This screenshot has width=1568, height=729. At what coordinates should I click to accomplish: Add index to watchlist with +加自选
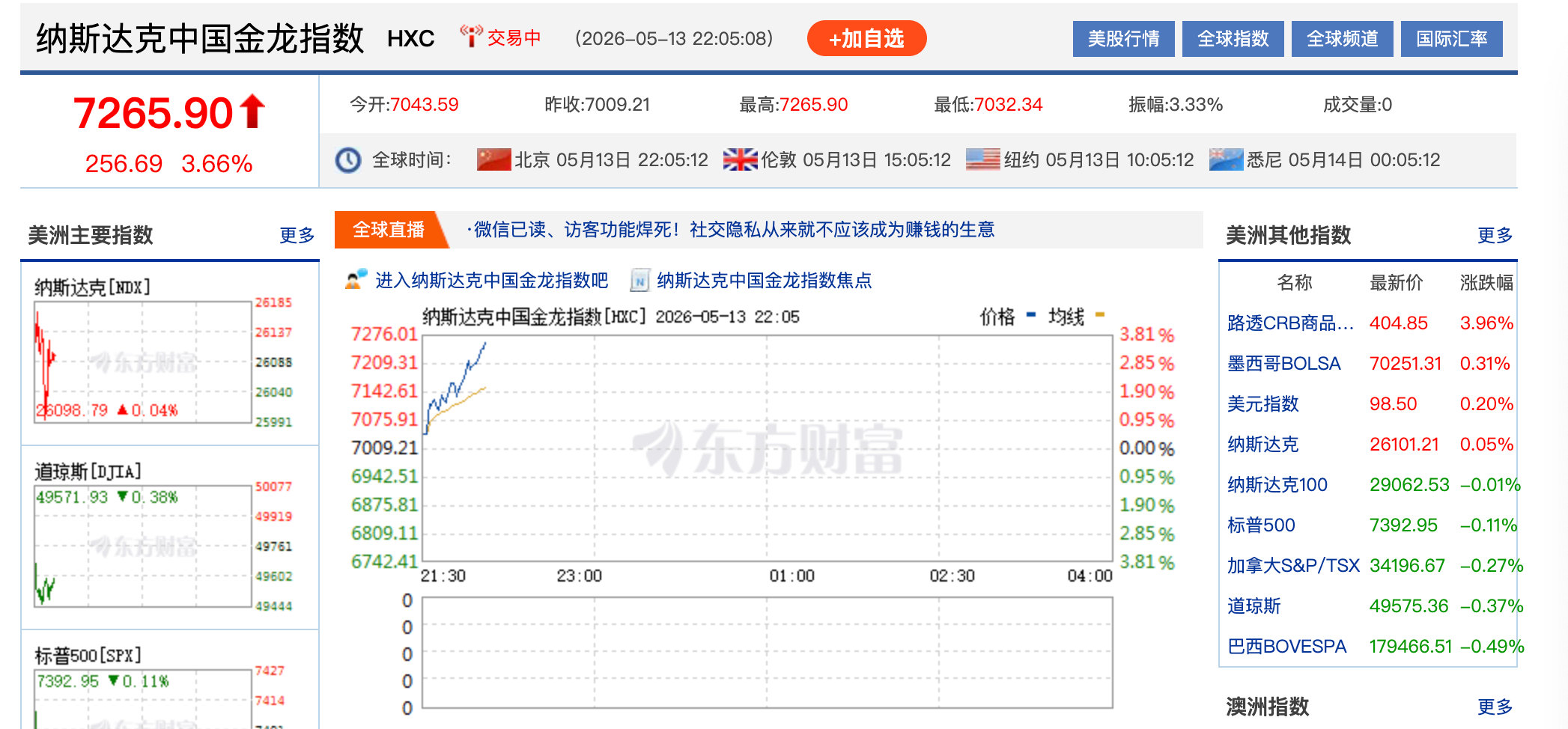(866, 38)
